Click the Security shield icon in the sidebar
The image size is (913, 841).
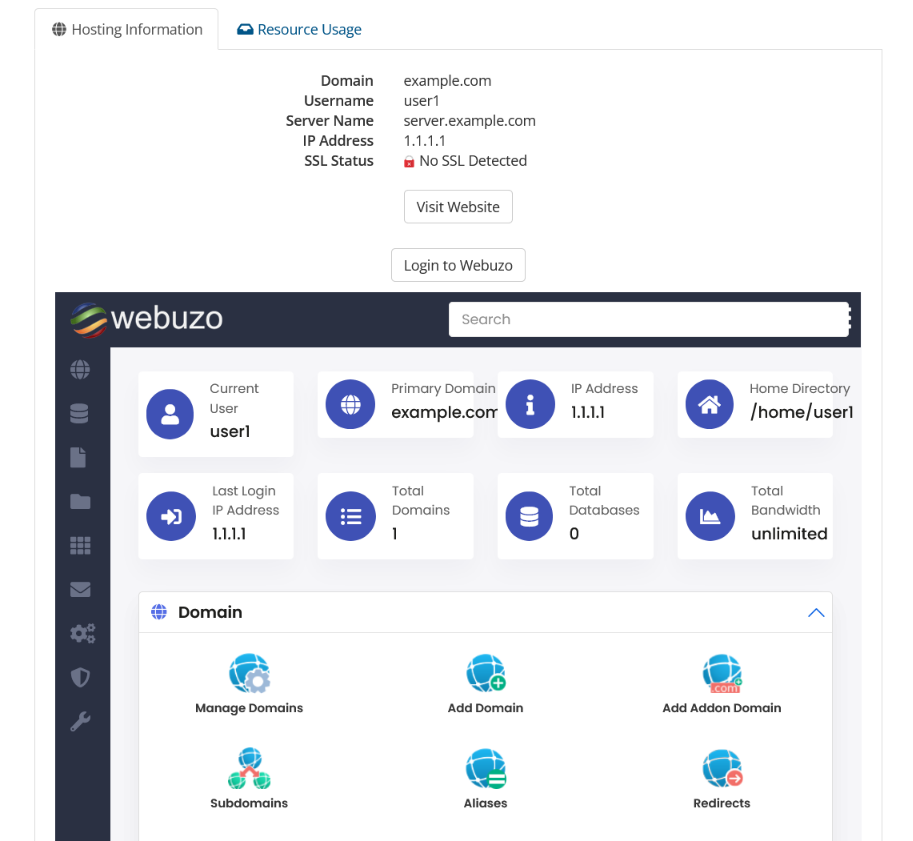[82, 677]
